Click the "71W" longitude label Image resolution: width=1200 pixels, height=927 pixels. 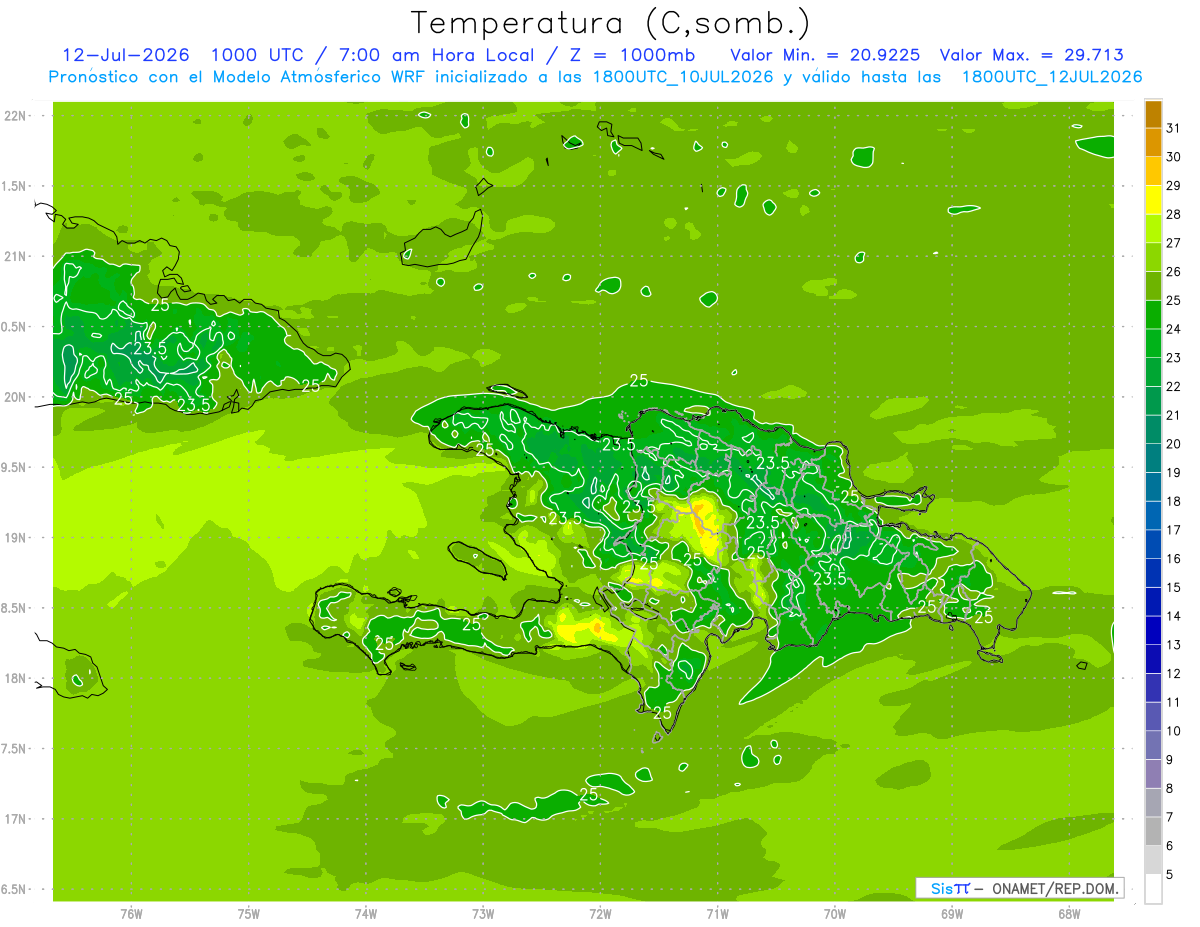click(717, 914)
